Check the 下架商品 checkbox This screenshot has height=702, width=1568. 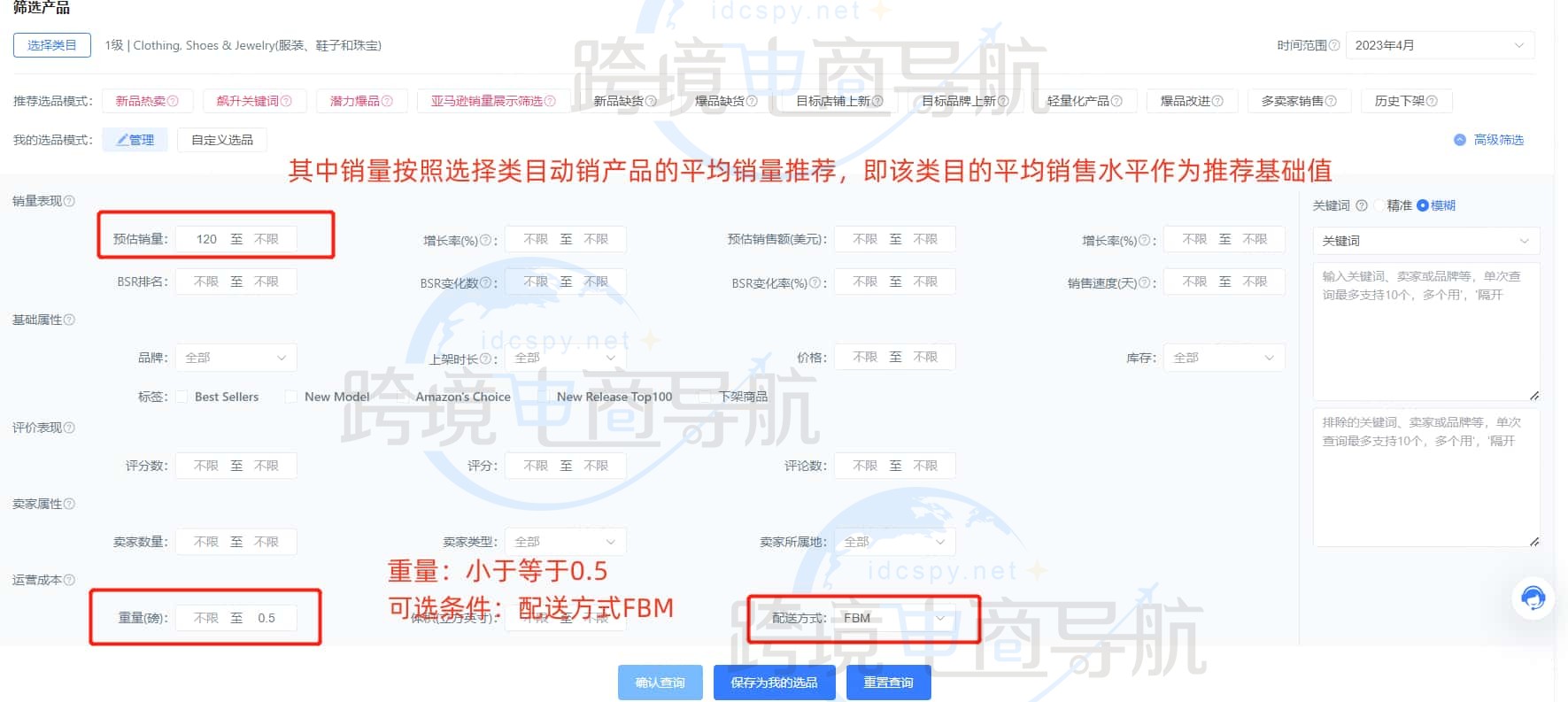point(705,397)
